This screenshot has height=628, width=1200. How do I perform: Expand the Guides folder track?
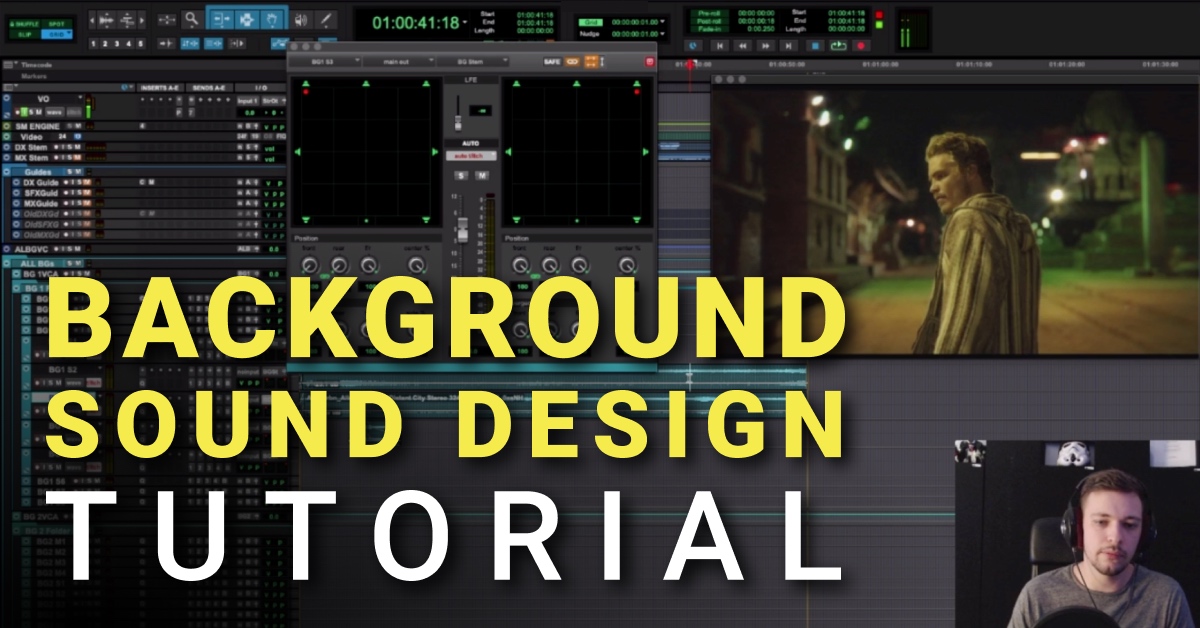pos(7,171)
